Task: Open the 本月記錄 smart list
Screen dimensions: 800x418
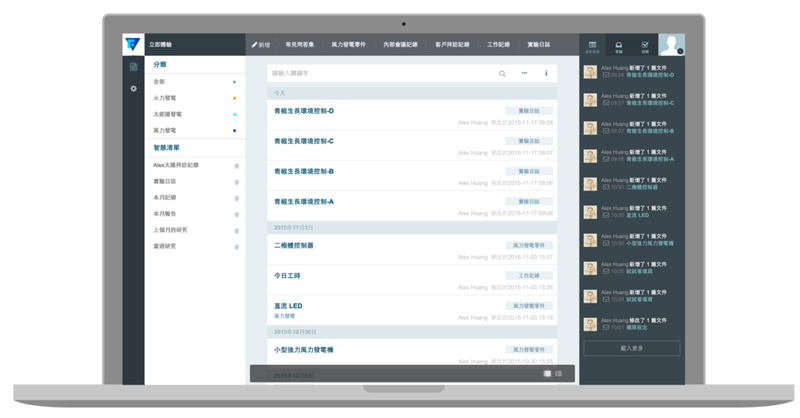Action: tap(164, 198)
